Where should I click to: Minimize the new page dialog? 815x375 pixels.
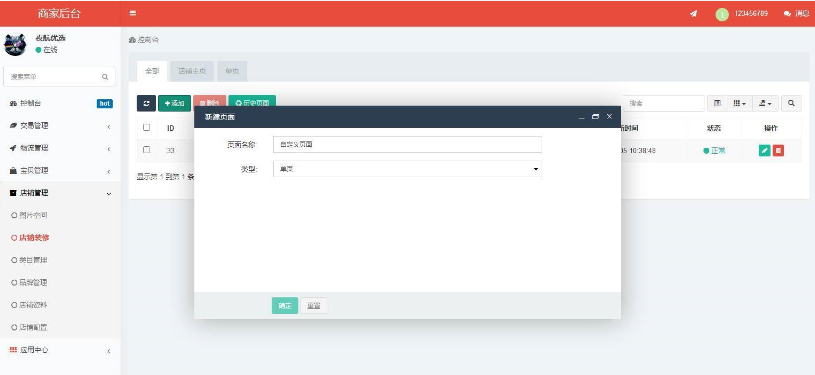point(582,117)
